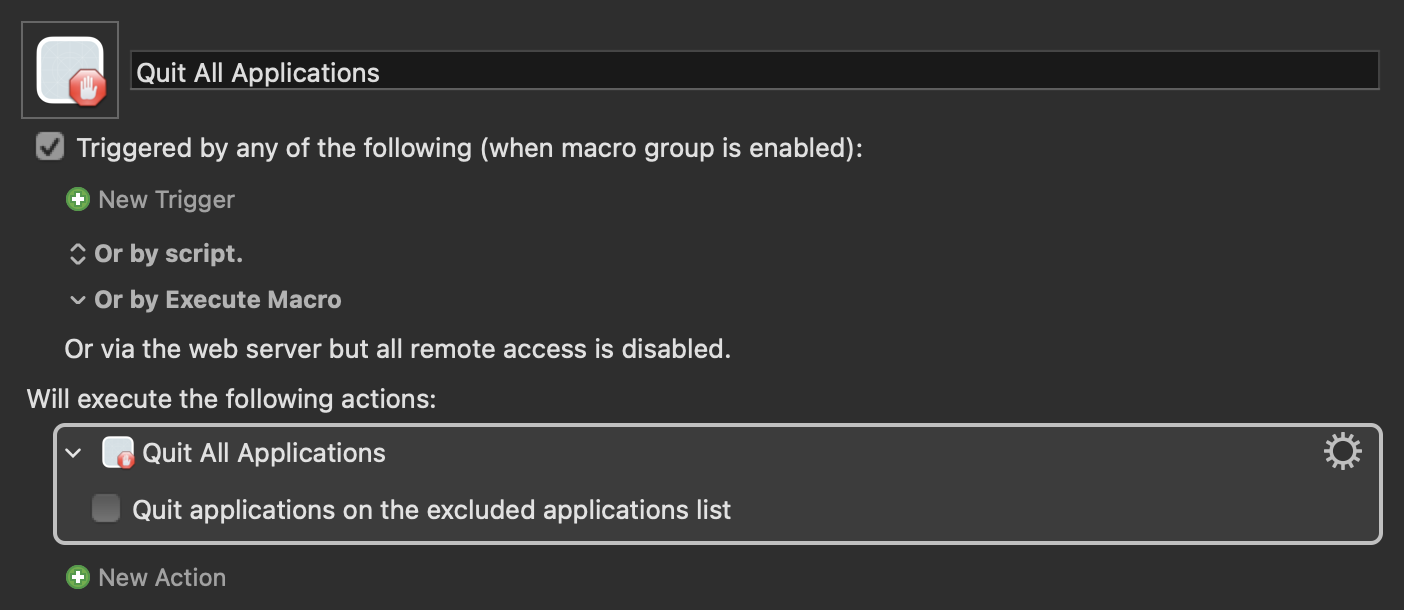Enable Quit applications on the excluded applications list

(106, 509)
